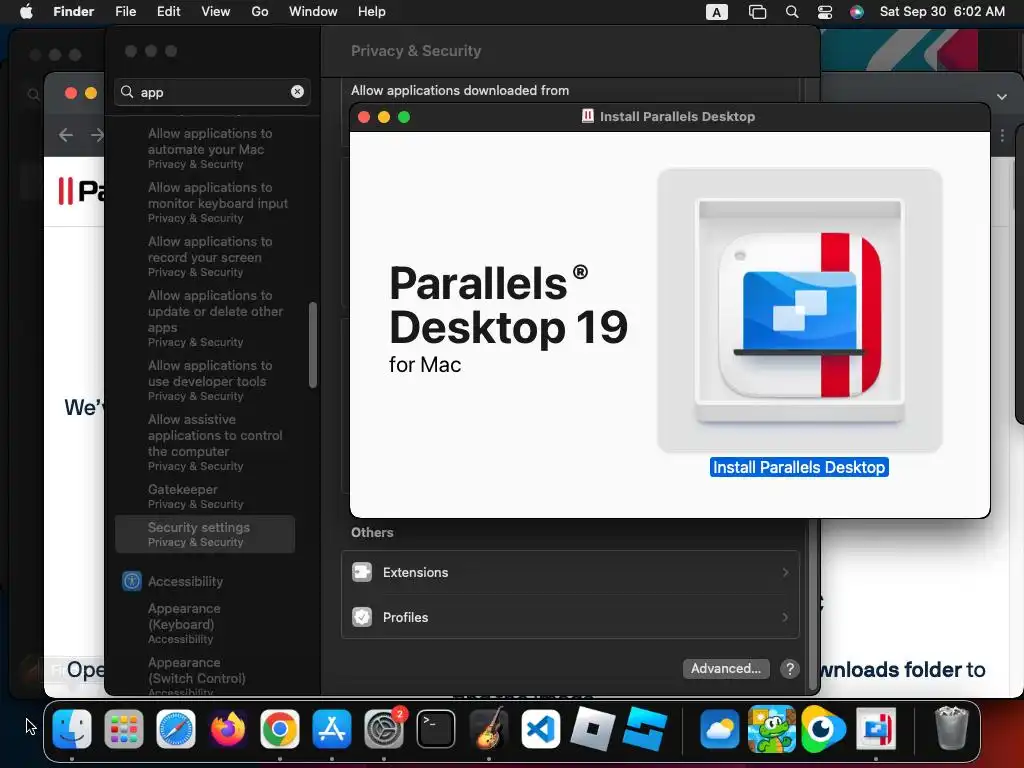Click the Advanced... button
Image resolution: width=1024 pixels, height=768 pixels.
(x=726, y=669)
